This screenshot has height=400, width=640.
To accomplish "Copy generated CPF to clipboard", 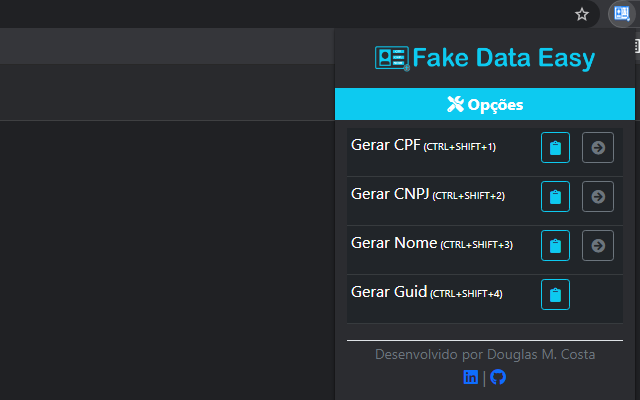I will tap(555, 147).
